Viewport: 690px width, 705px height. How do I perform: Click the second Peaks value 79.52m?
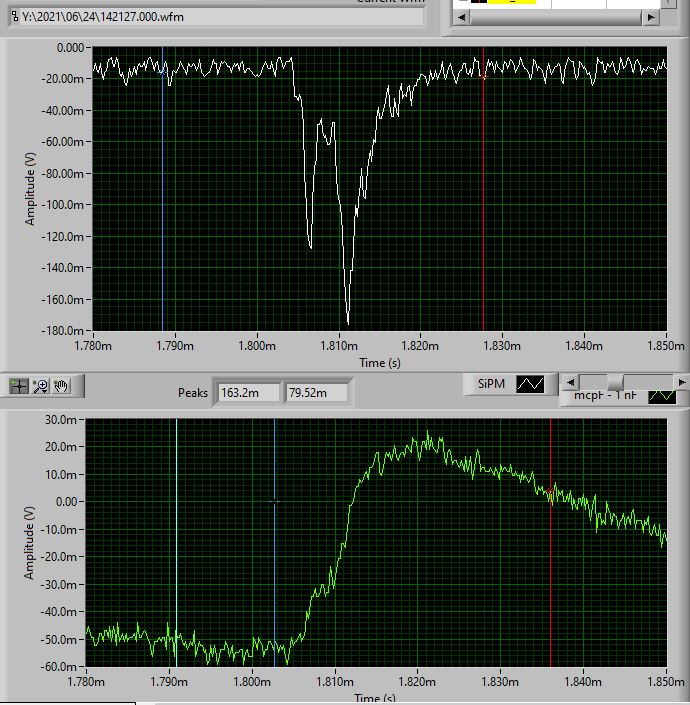(316, 393)
